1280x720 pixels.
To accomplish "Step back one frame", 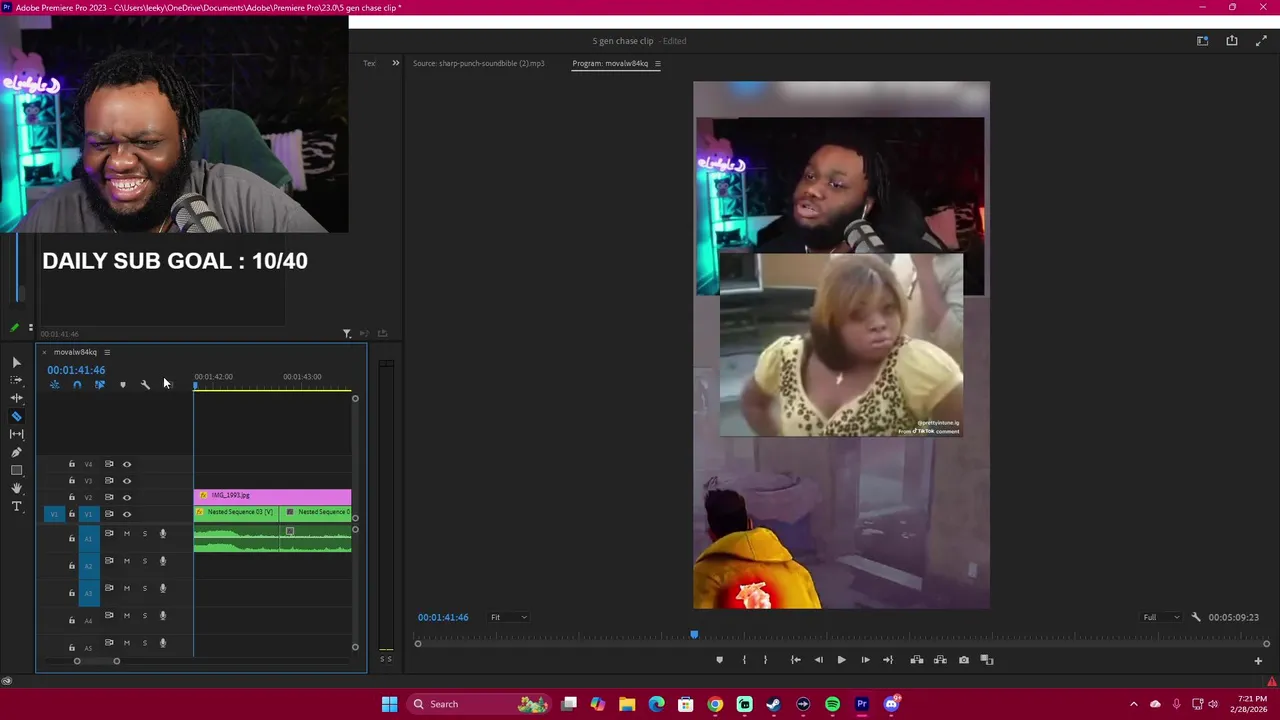I will click(818, 660).
